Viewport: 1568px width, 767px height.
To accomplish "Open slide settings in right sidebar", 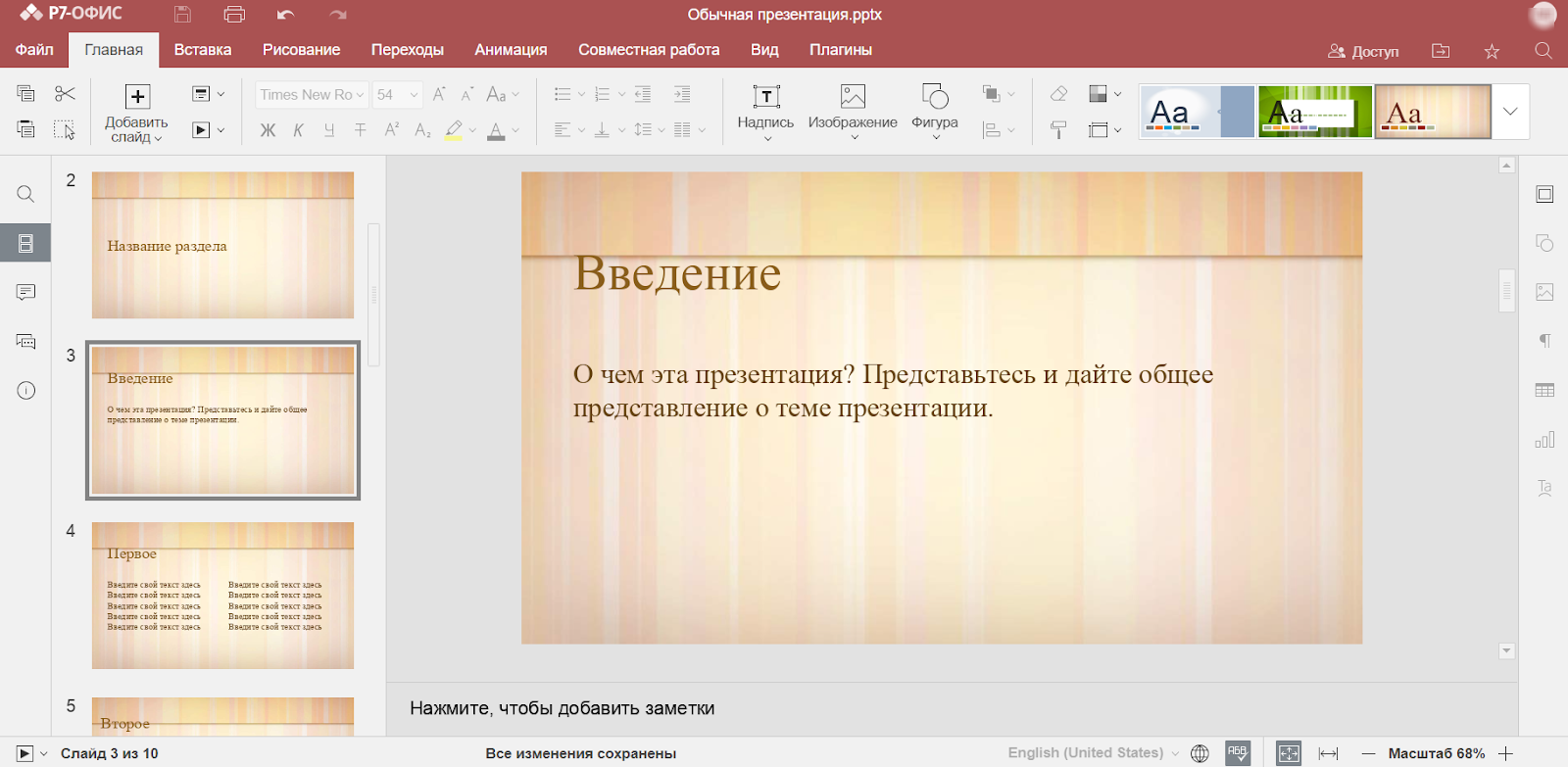I will pyautogui.click(x=1544, y=194).
